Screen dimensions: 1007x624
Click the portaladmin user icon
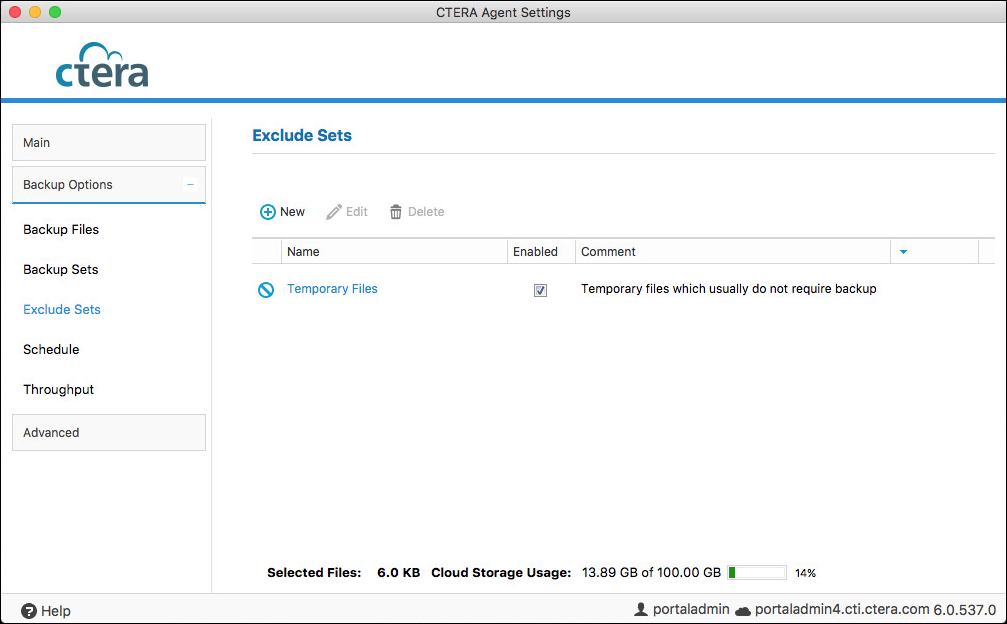[x=640, y=609]
